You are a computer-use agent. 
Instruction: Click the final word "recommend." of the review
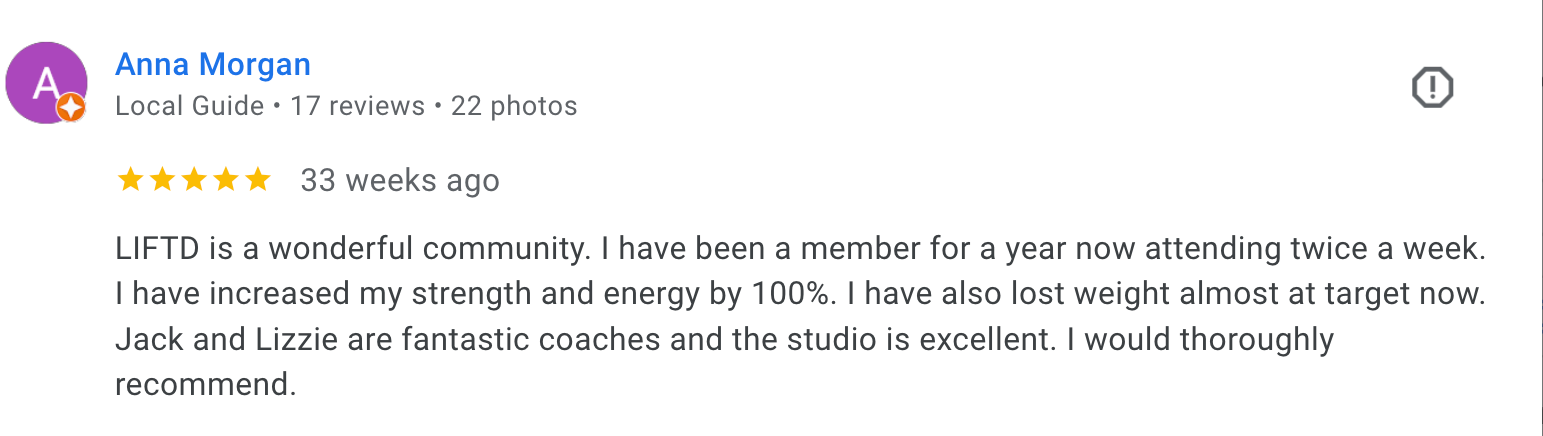pos(206,385)
